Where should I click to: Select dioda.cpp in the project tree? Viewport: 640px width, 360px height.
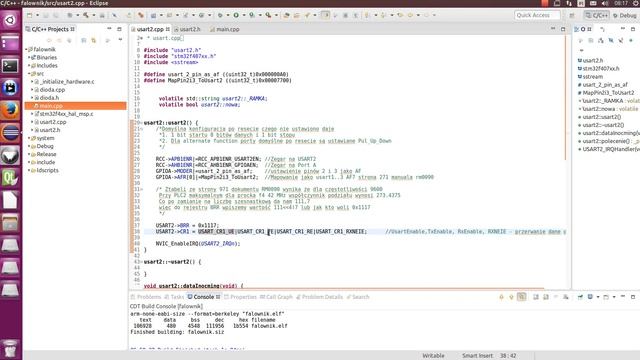click(x=52, y=90)
